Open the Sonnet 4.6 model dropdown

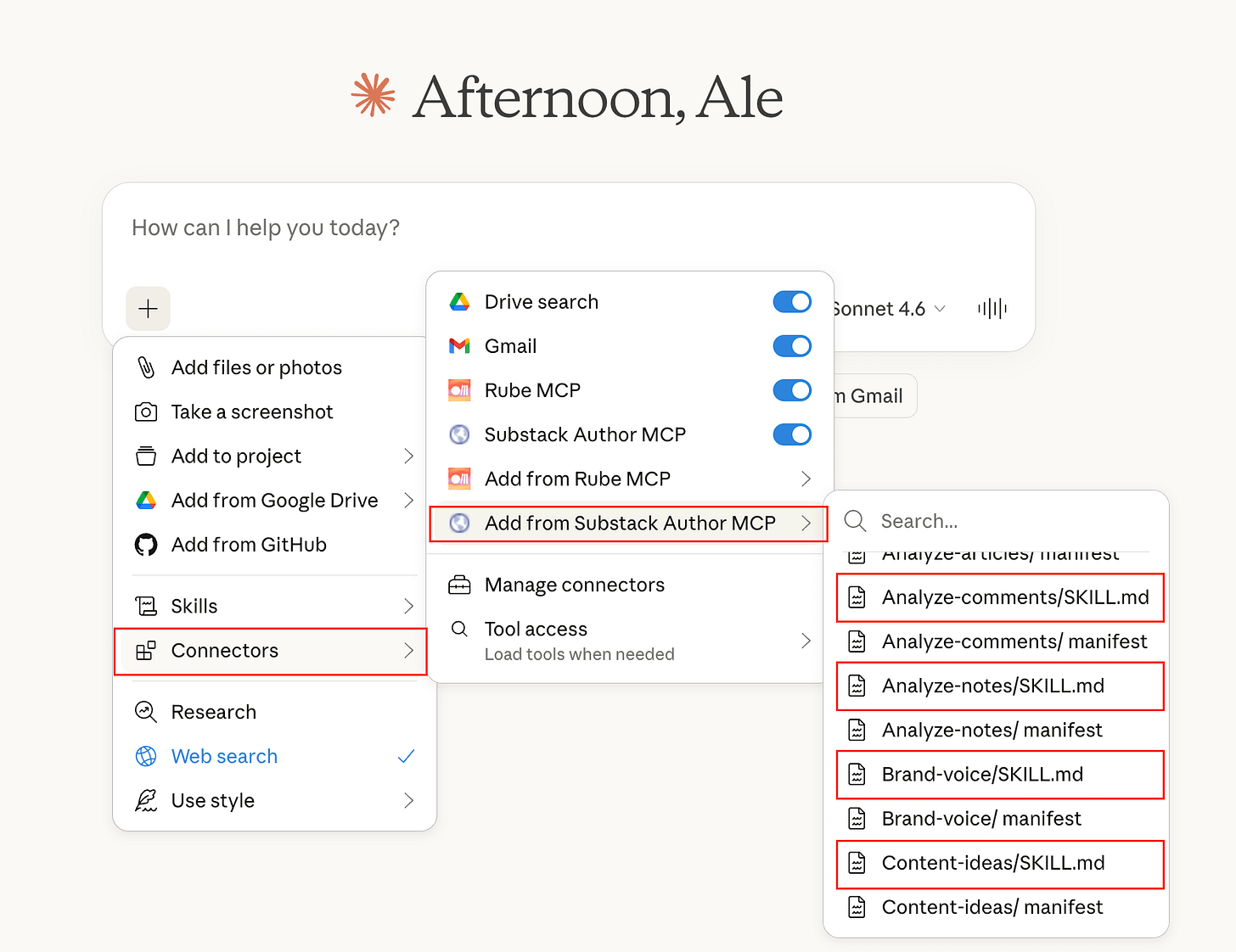coord(889,309)
